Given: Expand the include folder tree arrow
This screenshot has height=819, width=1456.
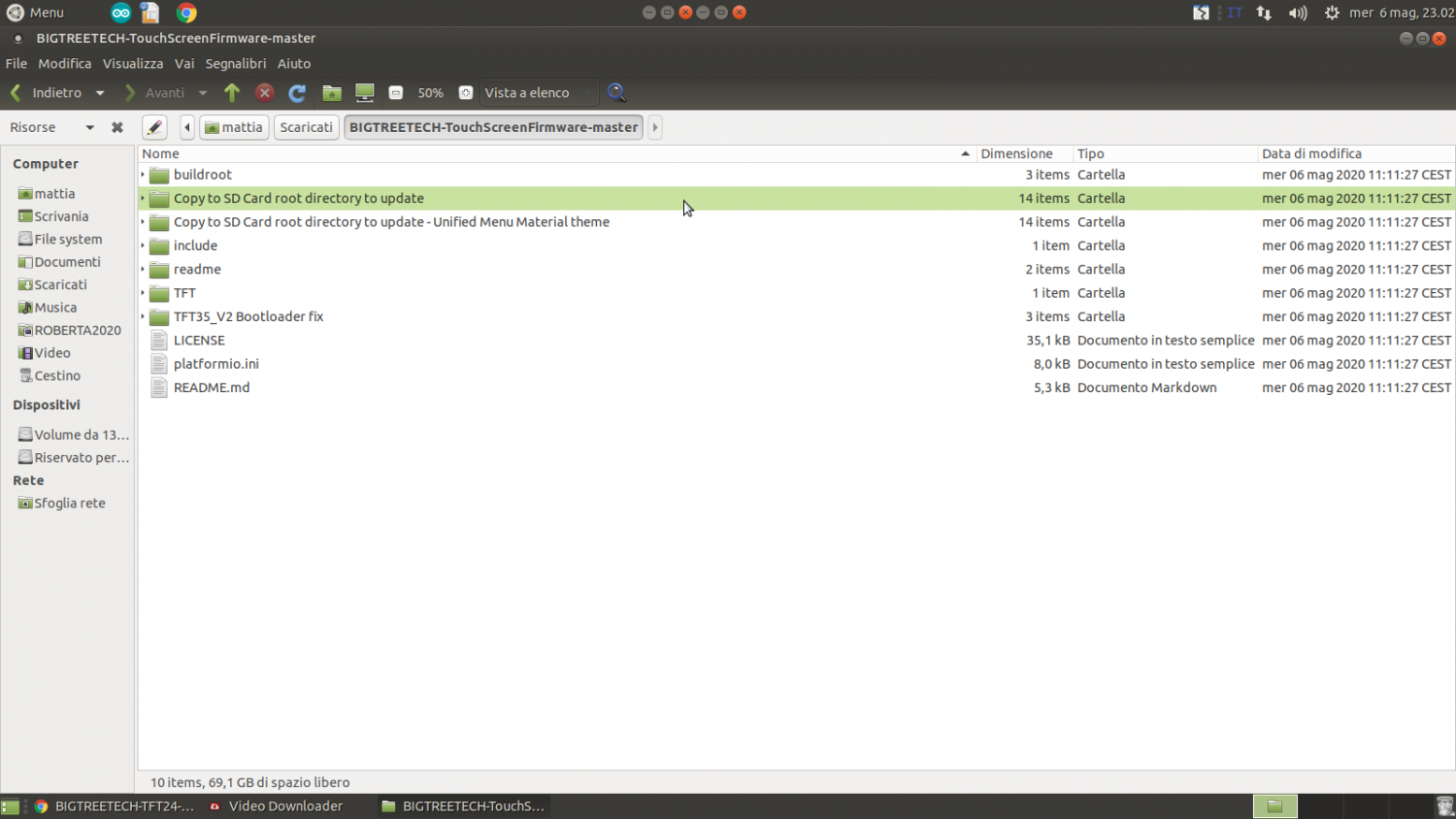Looking at the screenshot, I should [143, 246].
